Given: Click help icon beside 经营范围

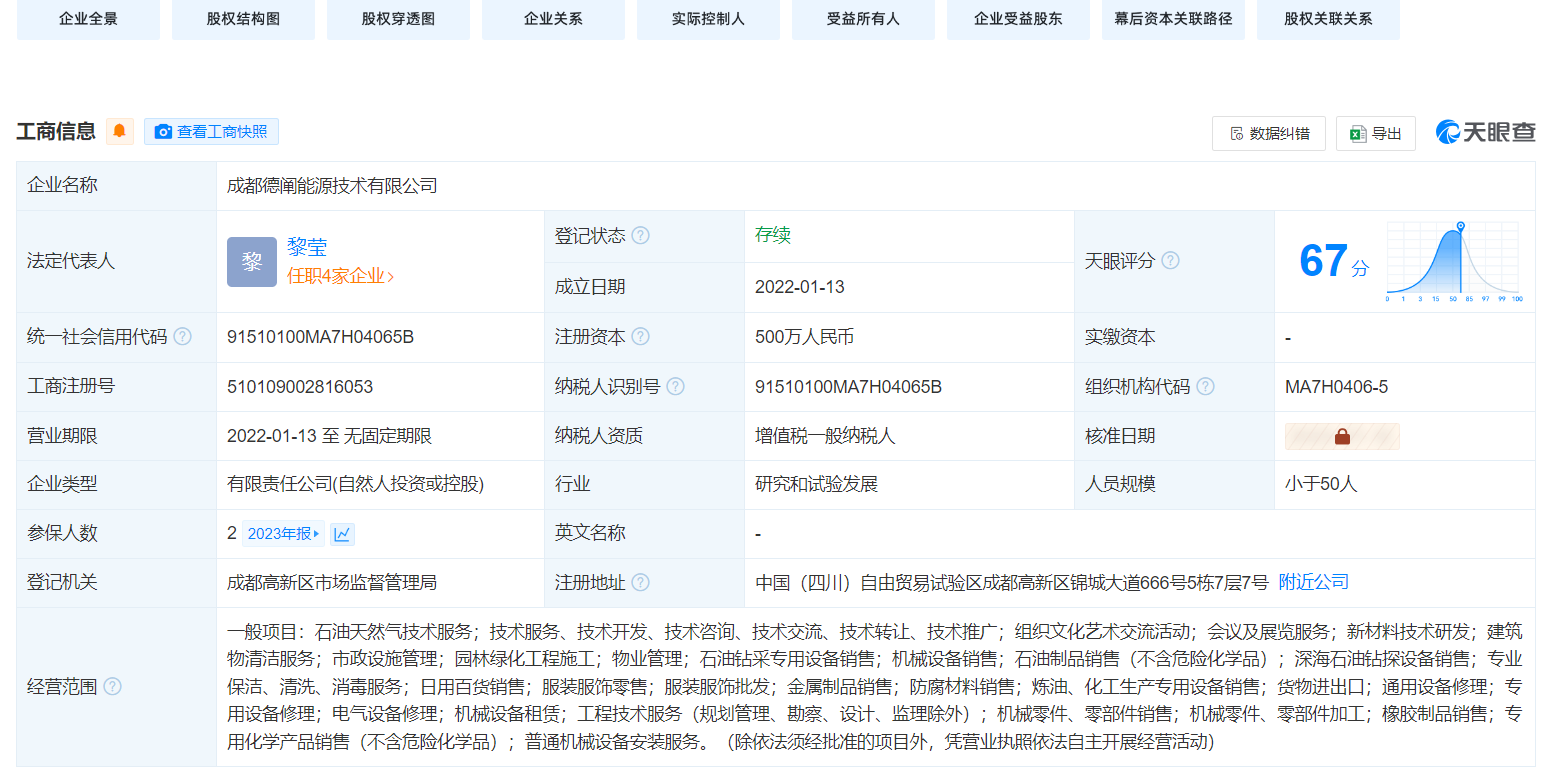Looking at the screenshot, I should coord(112,687).
